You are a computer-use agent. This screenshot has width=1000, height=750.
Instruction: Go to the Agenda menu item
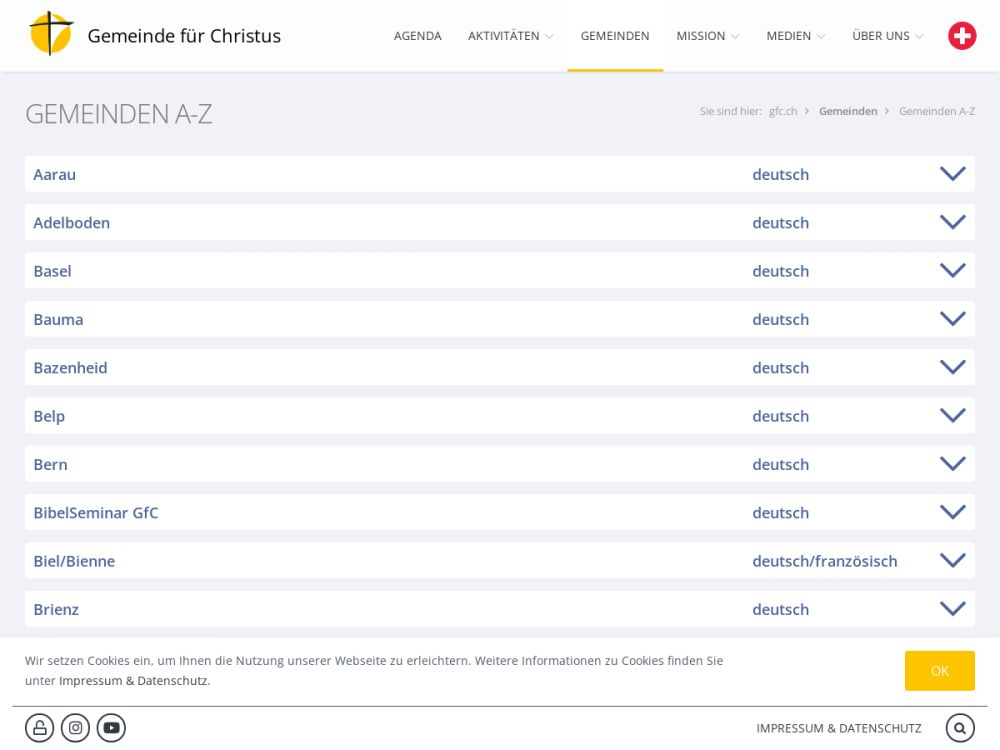pyautogui.click(x=417, y=36)
